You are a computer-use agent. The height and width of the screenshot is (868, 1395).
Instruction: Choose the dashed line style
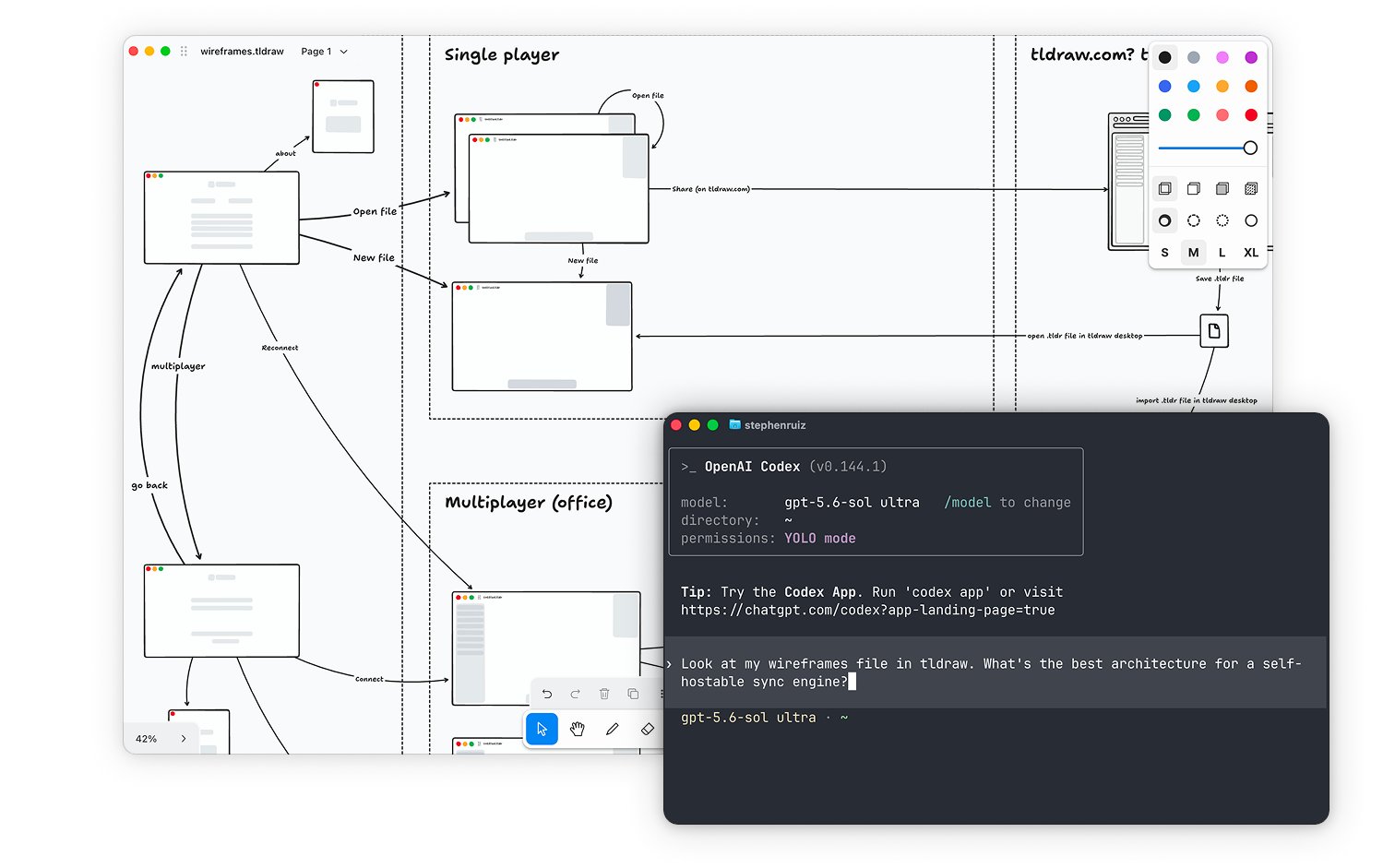1194,220
